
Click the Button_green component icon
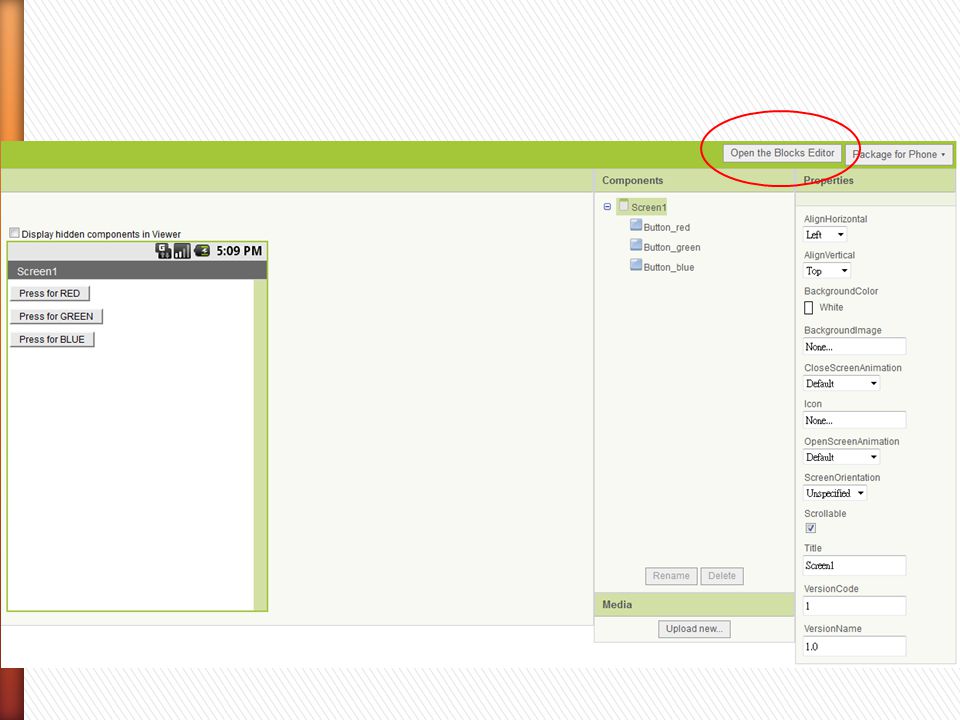point(636,246)
